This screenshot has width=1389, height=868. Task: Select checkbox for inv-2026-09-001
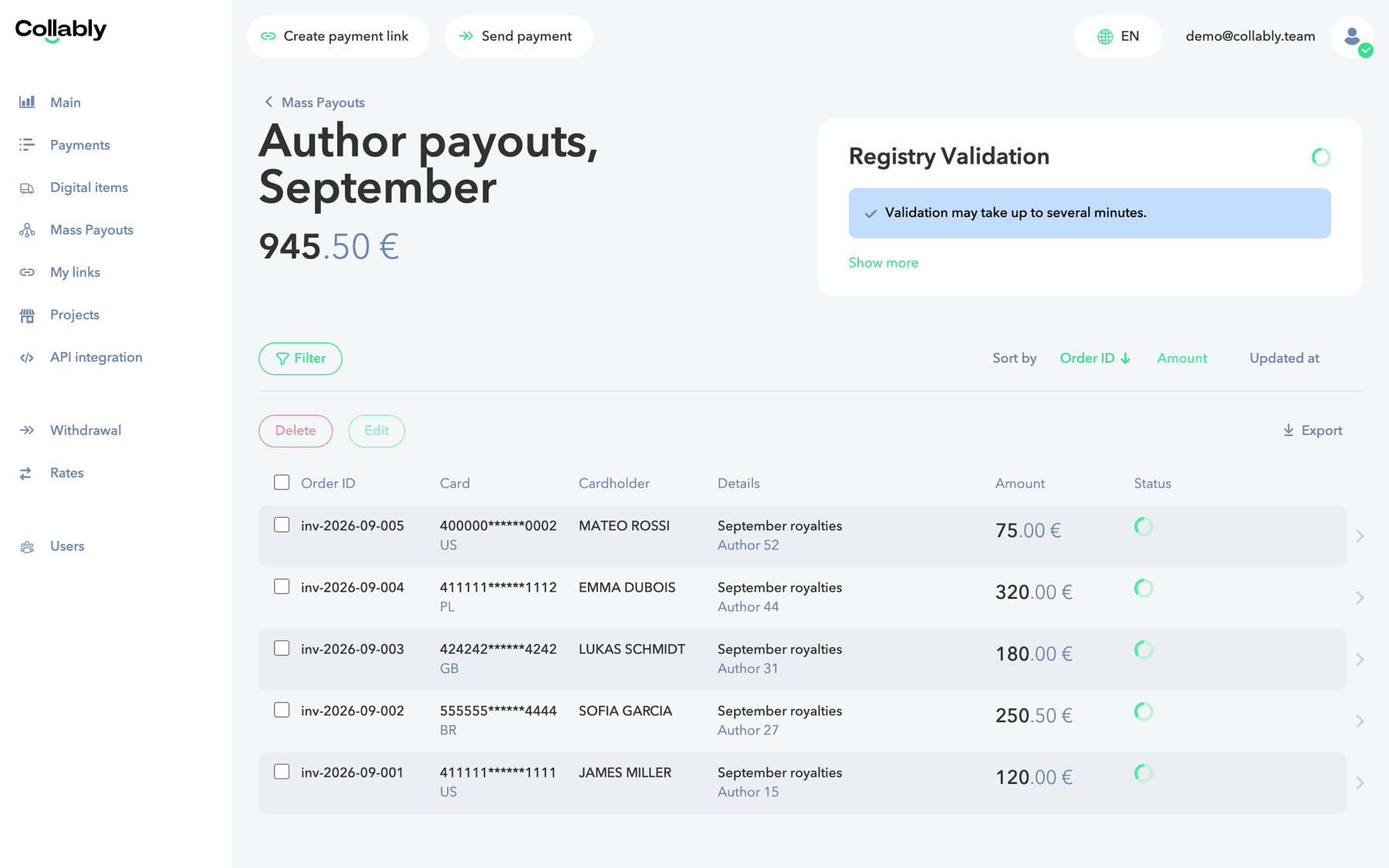tap(282, 772)
